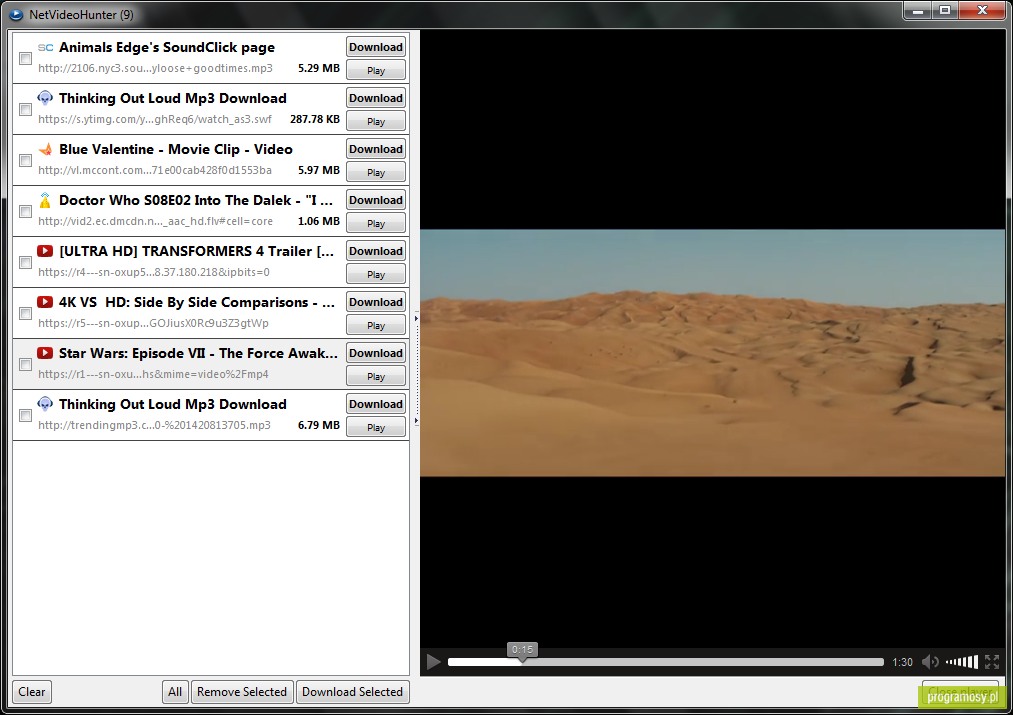Enter fullscreen with the player's fullscreen icon
Image resolution: width=1013 pixels, height=715 pixels.
(992, 662)
